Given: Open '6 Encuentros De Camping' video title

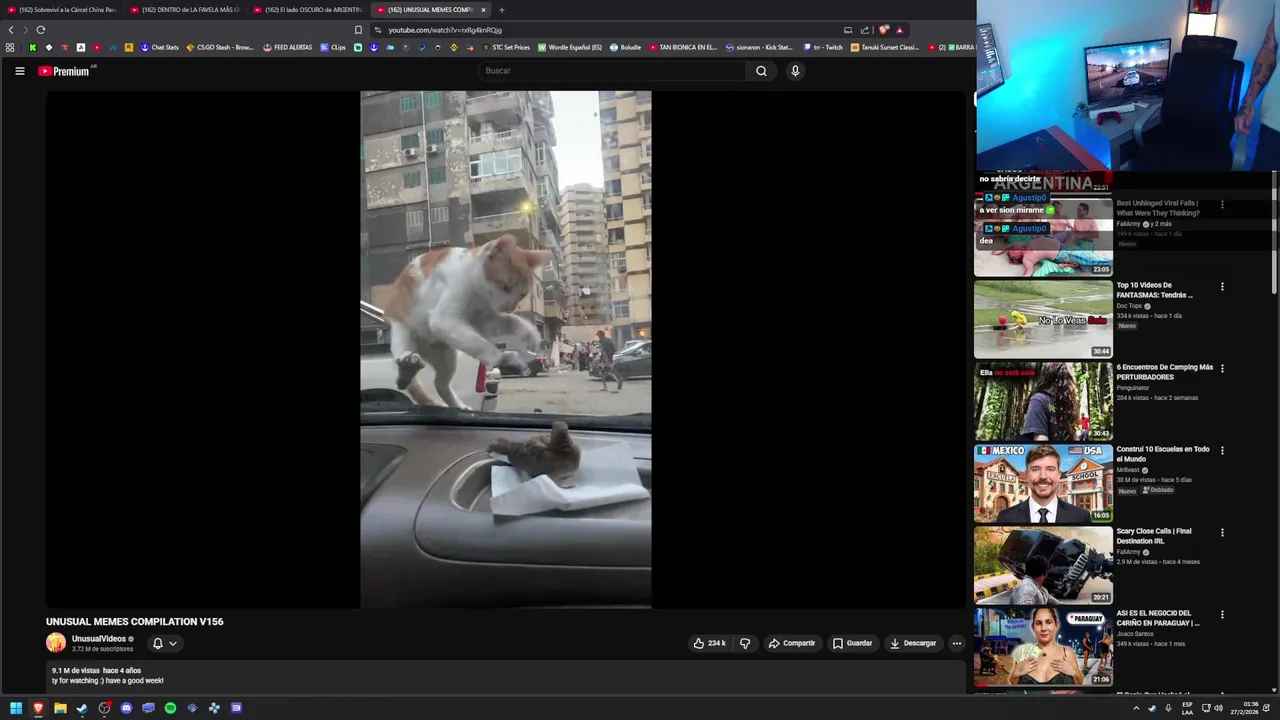Looking at the screenshot, I should tap(1165, 372).
